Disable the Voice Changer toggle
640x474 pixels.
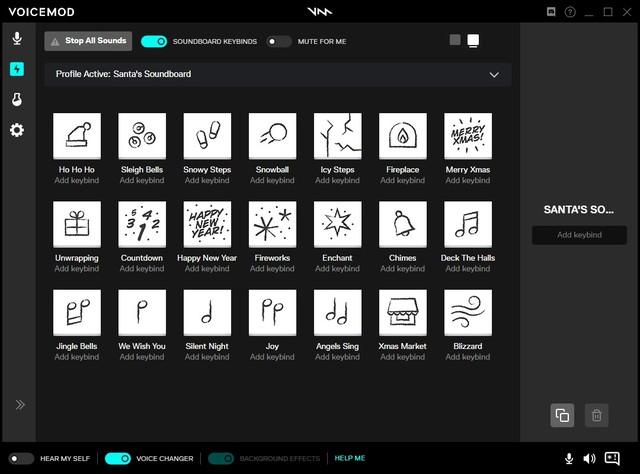[118, 458]
